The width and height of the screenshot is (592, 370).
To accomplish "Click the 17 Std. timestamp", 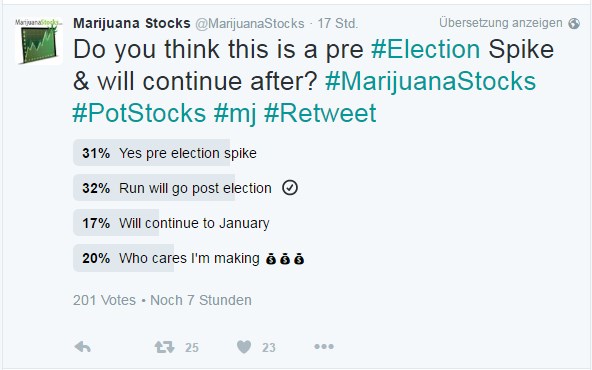I will click(338, 23).
